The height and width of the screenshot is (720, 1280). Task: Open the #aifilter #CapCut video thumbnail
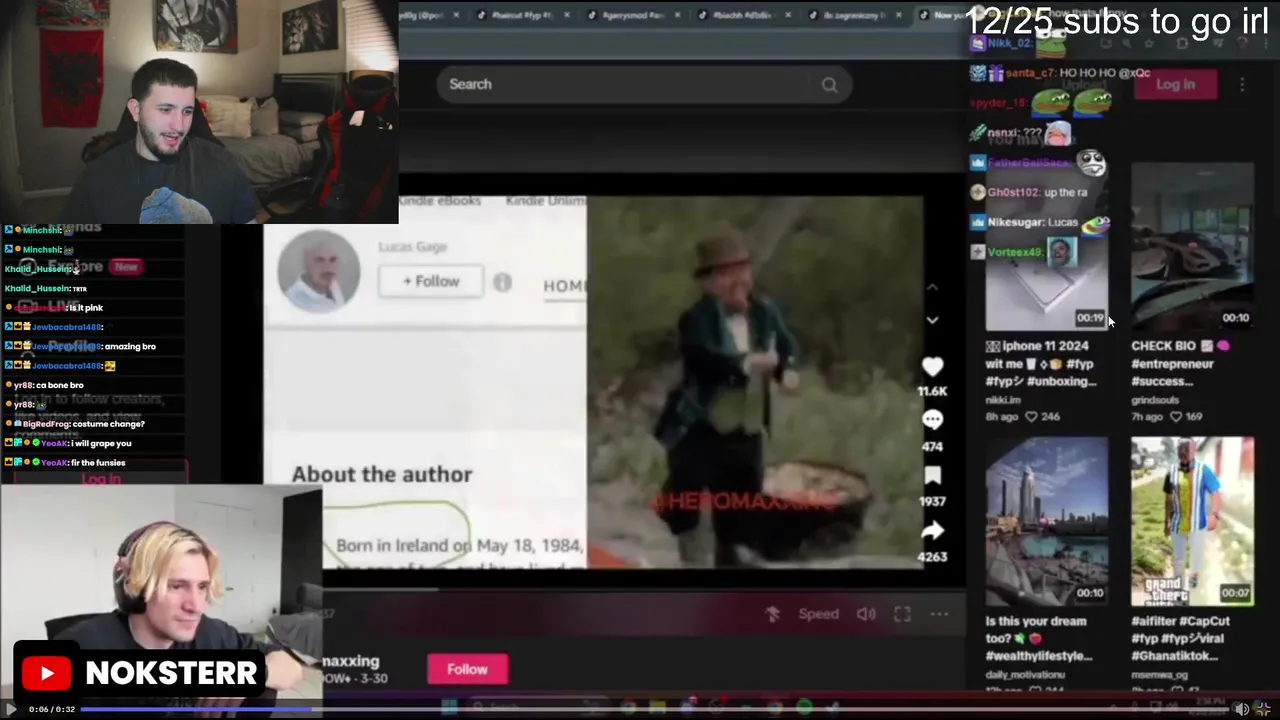click(1192, 521)
